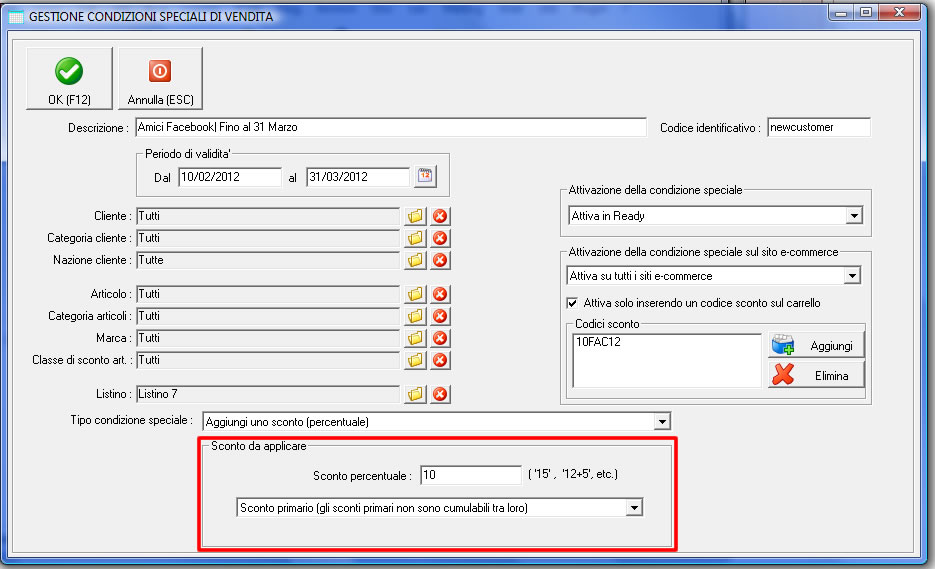Click the Nazione cliente 'Tutte' field
Image resolution: width=935 pixels, height=569 pixels.
click(x=268, y=260)
